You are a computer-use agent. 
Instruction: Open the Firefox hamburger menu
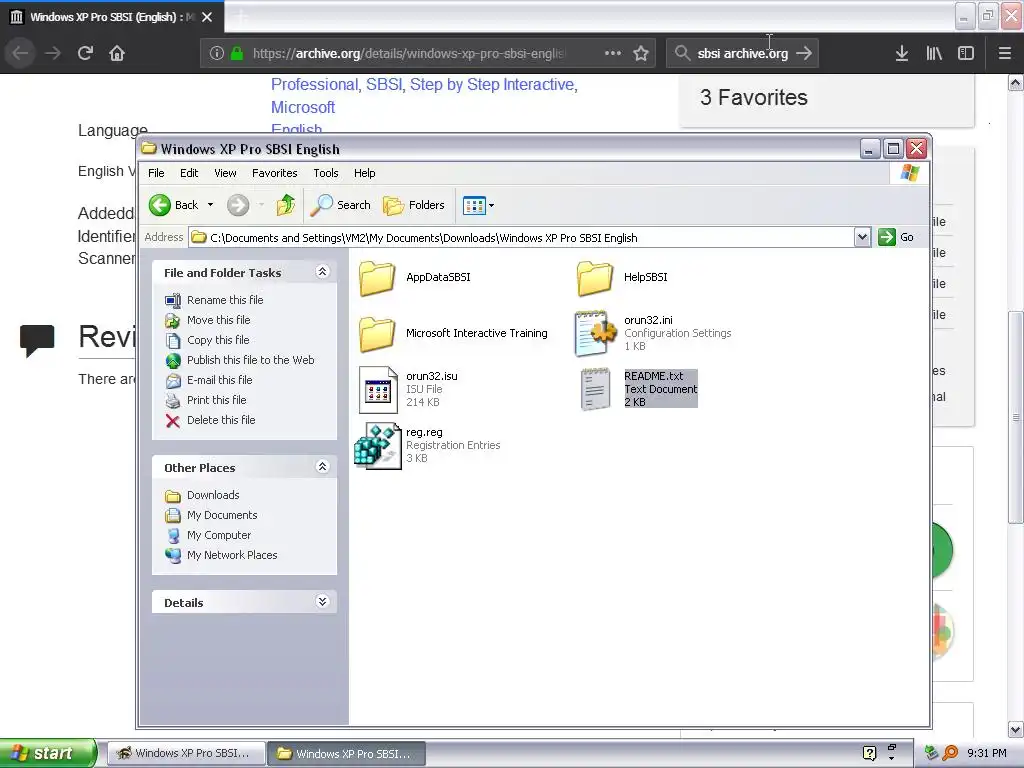pos(1005,53)
